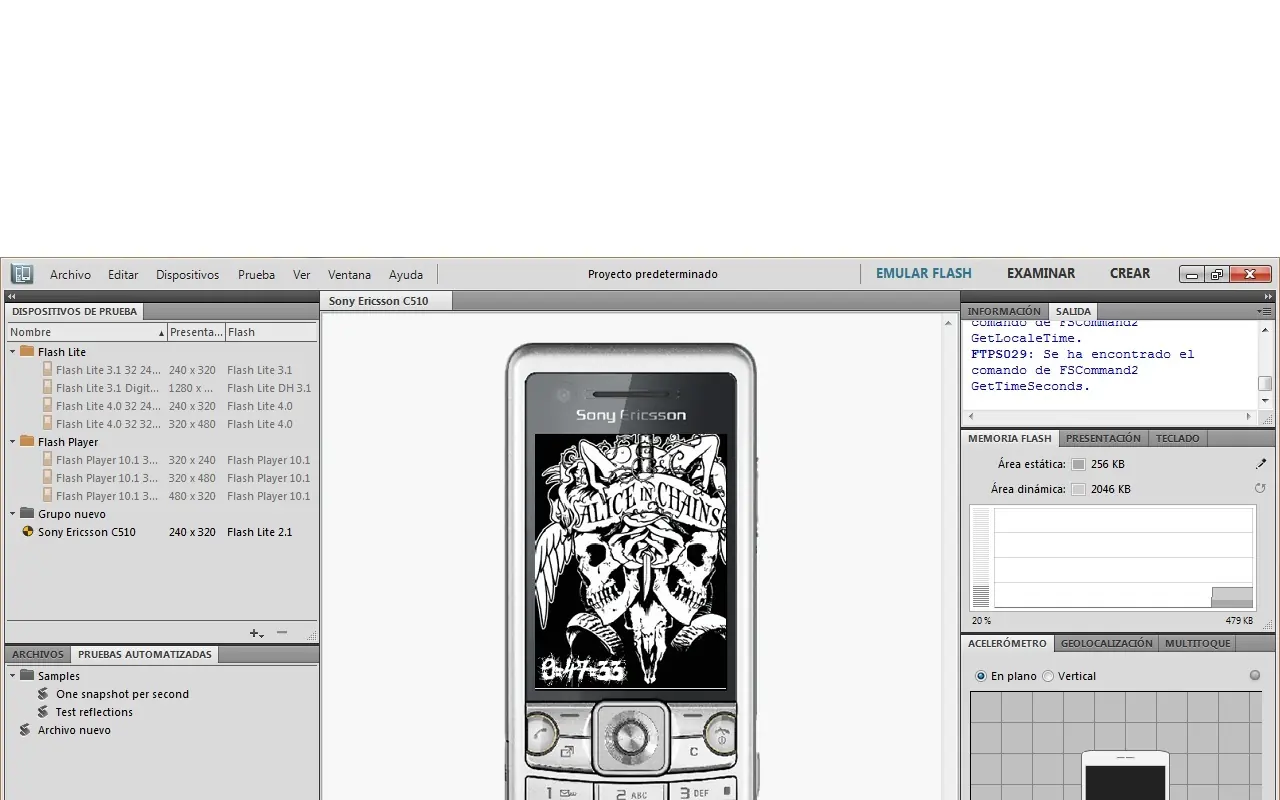The width and height of the screenshot is (1280, 800).
Task: Click the EXAMINAR workspace button
Action: [x=1041, y=273]
